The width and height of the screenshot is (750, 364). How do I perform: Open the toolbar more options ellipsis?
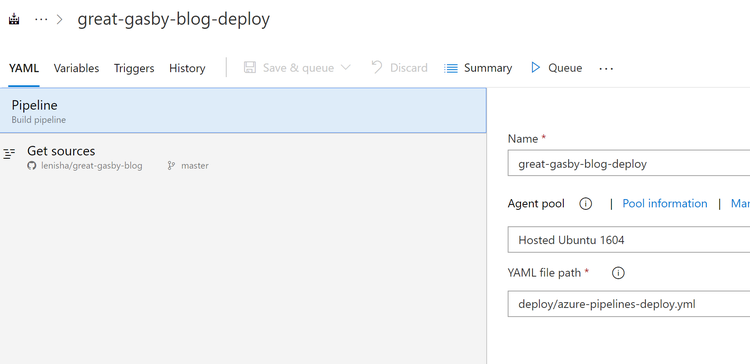[x=606, y=68]
